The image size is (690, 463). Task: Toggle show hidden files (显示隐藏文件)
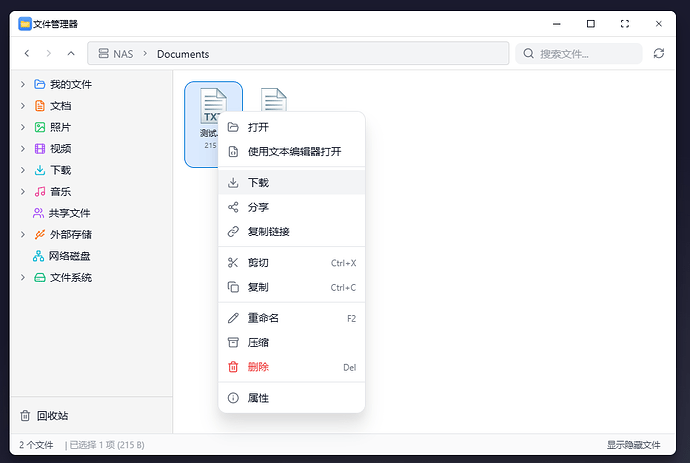point(633,444)
